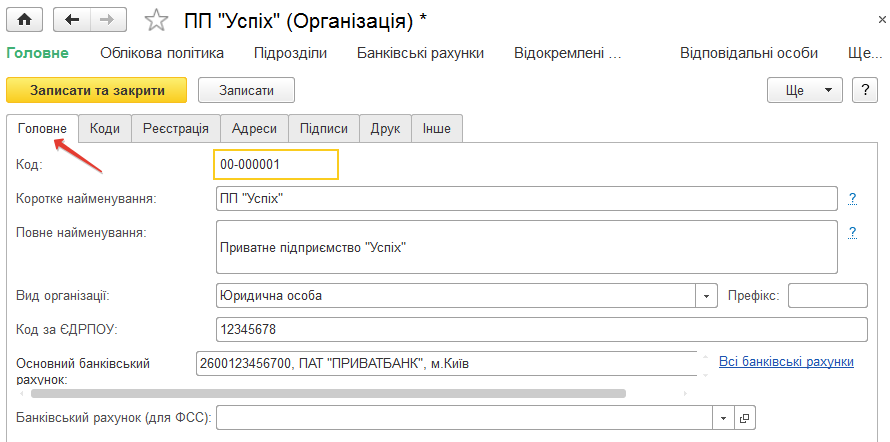Click the horizontal scrollbar under the bank account
The width and height of the screenshot is (890, 442).
(328, 393)
